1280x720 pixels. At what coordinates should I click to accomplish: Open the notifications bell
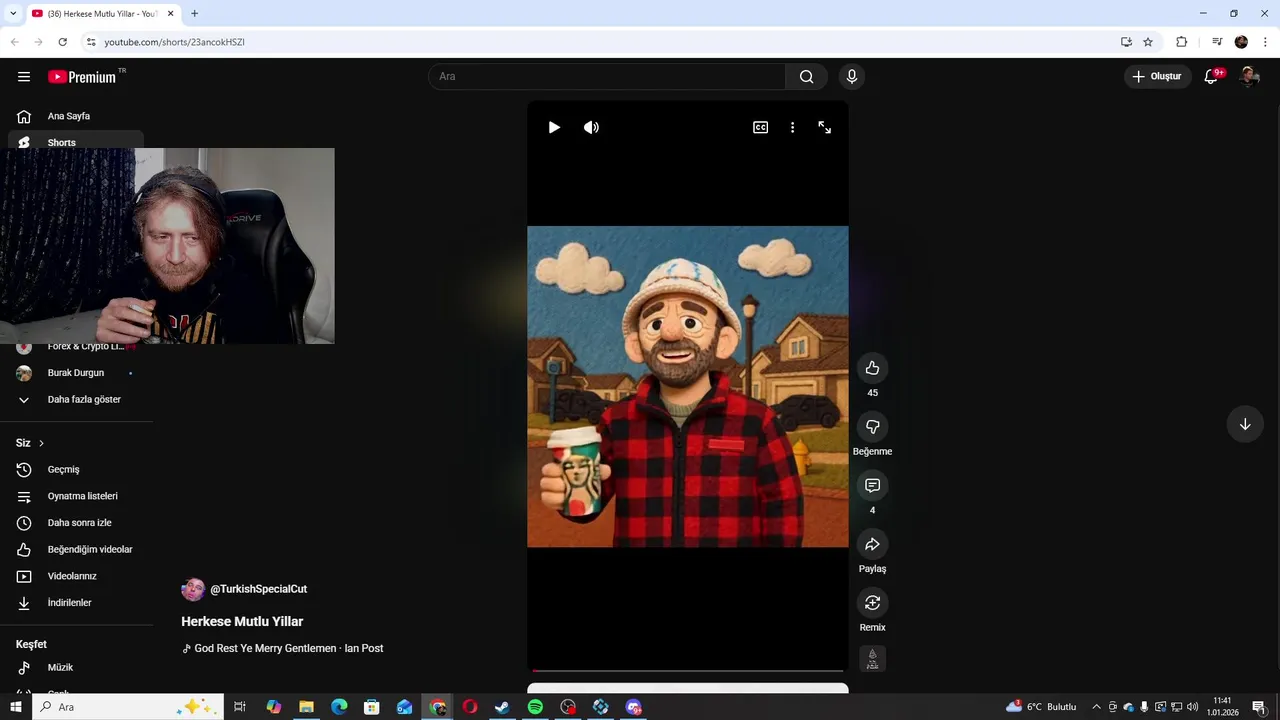[1211, 76]
